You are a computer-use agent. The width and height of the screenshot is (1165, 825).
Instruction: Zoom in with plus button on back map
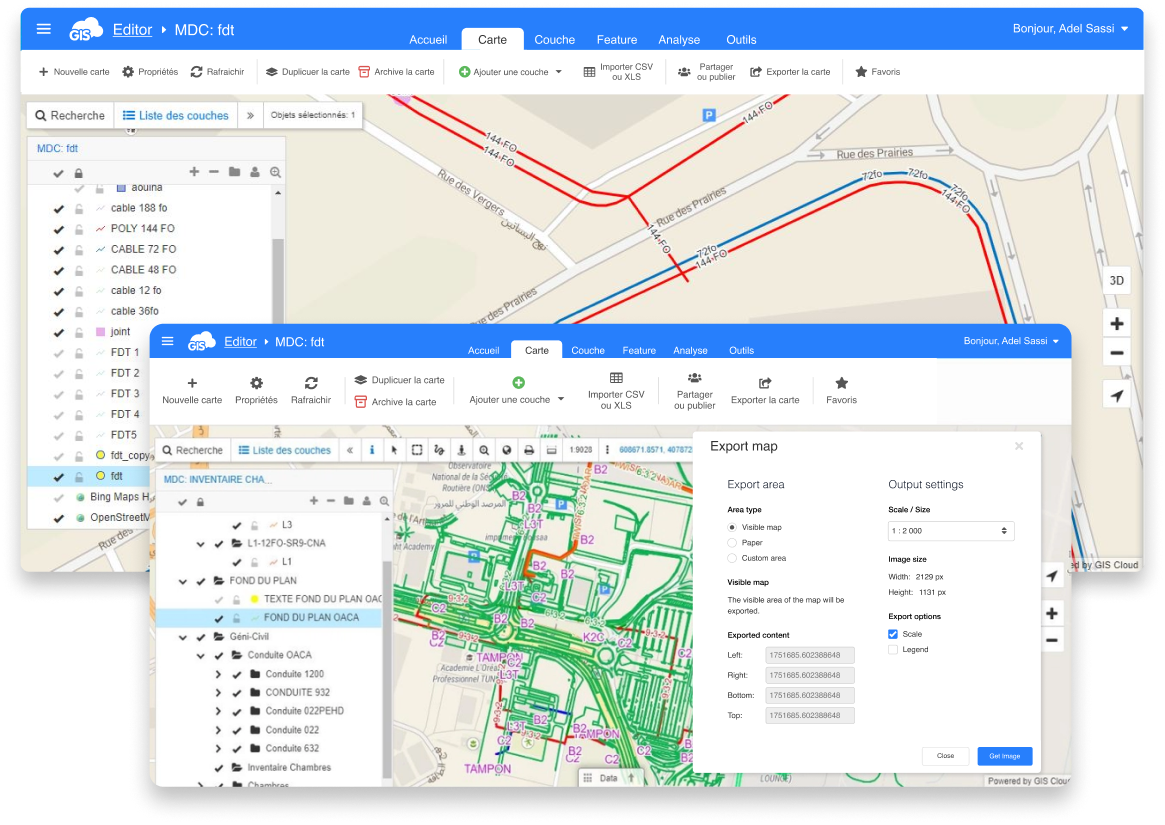(x=1117, y=323)
